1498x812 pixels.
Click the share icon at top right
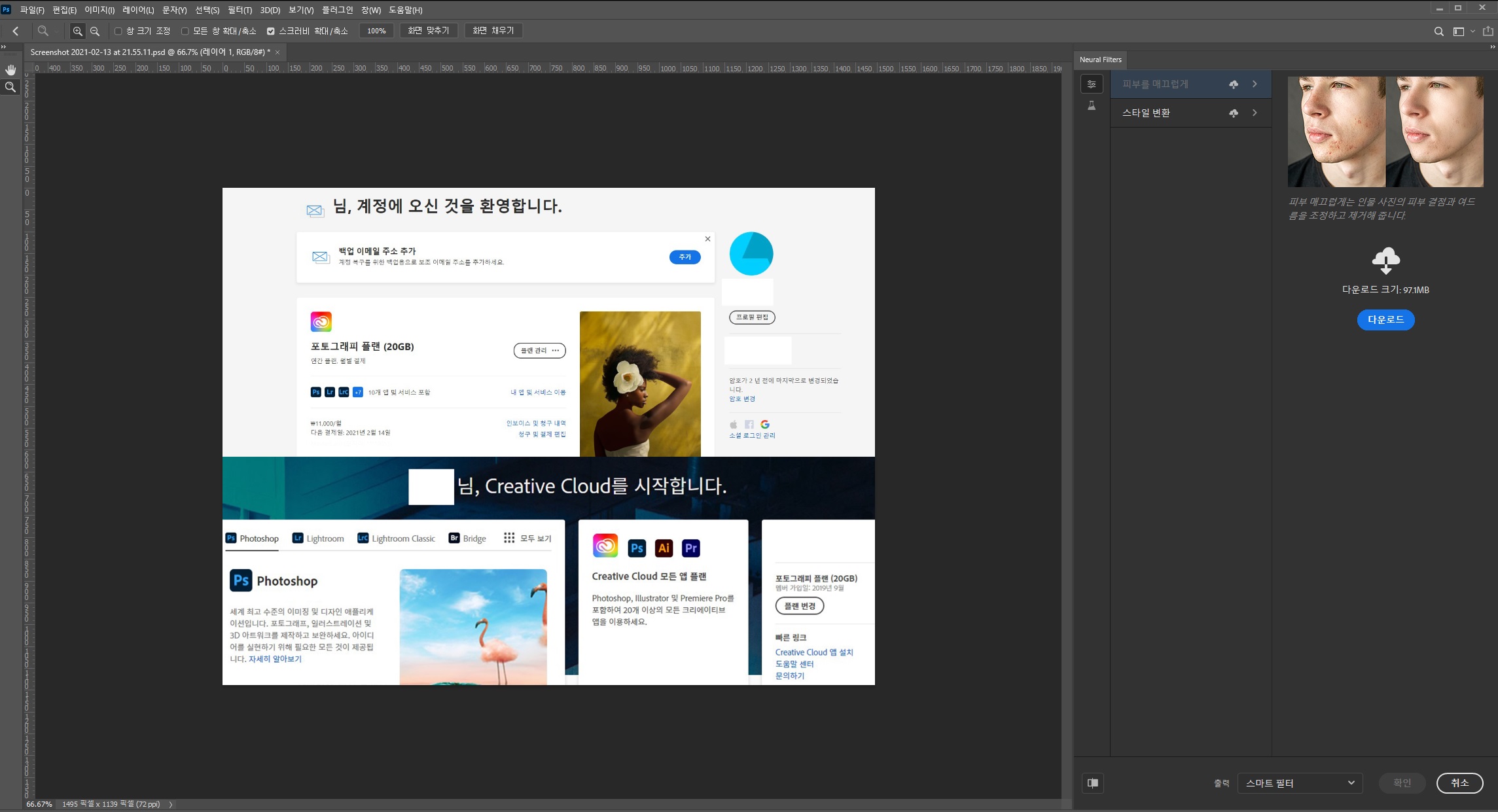click(x=1488, y=31)
